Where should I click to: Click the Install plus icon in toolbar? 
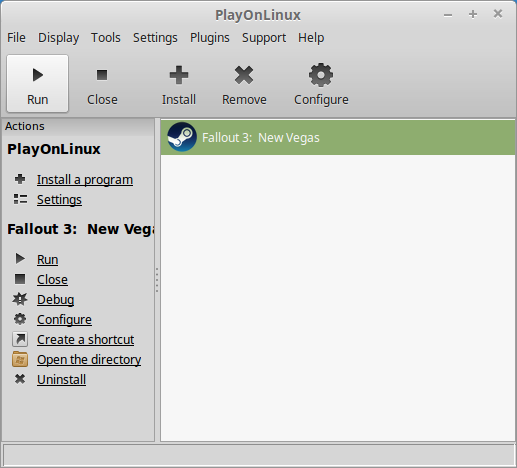coord(179,75)
